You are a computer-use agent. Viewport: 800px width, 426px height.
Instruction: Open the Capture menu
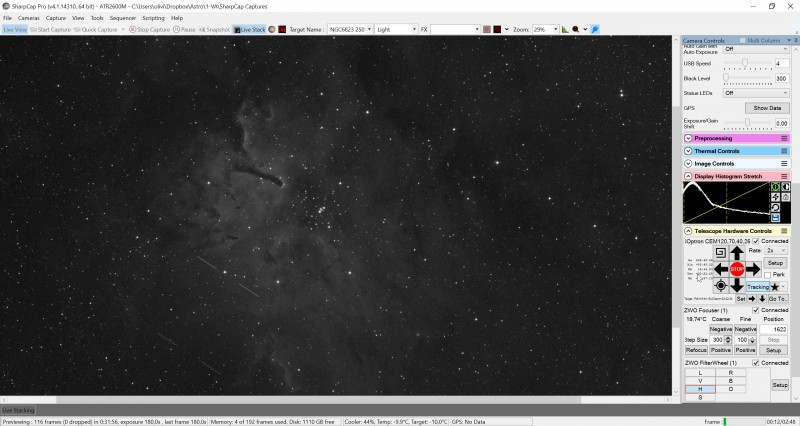click(x=56, y=18)
